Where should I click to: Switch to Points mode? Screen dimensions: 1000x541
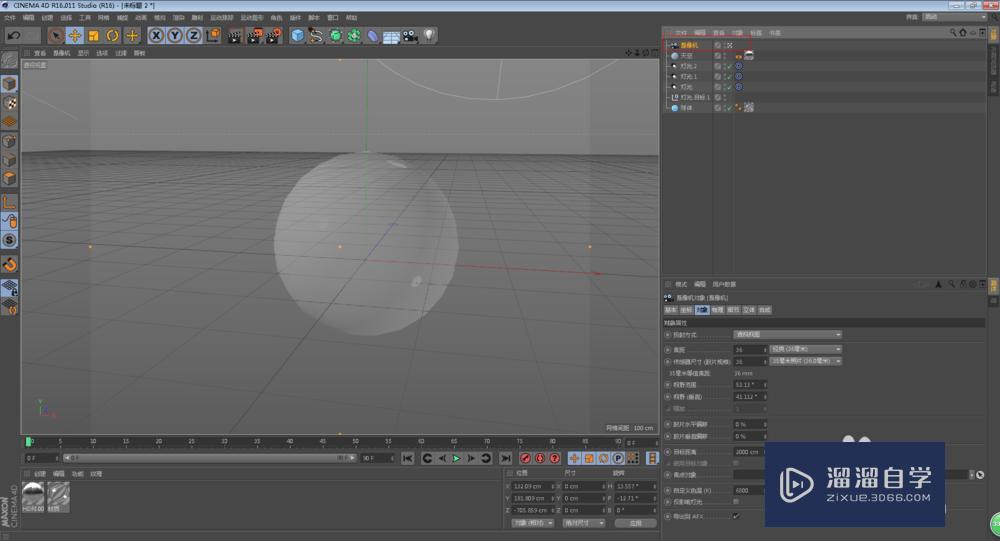(x=9, y=140)
